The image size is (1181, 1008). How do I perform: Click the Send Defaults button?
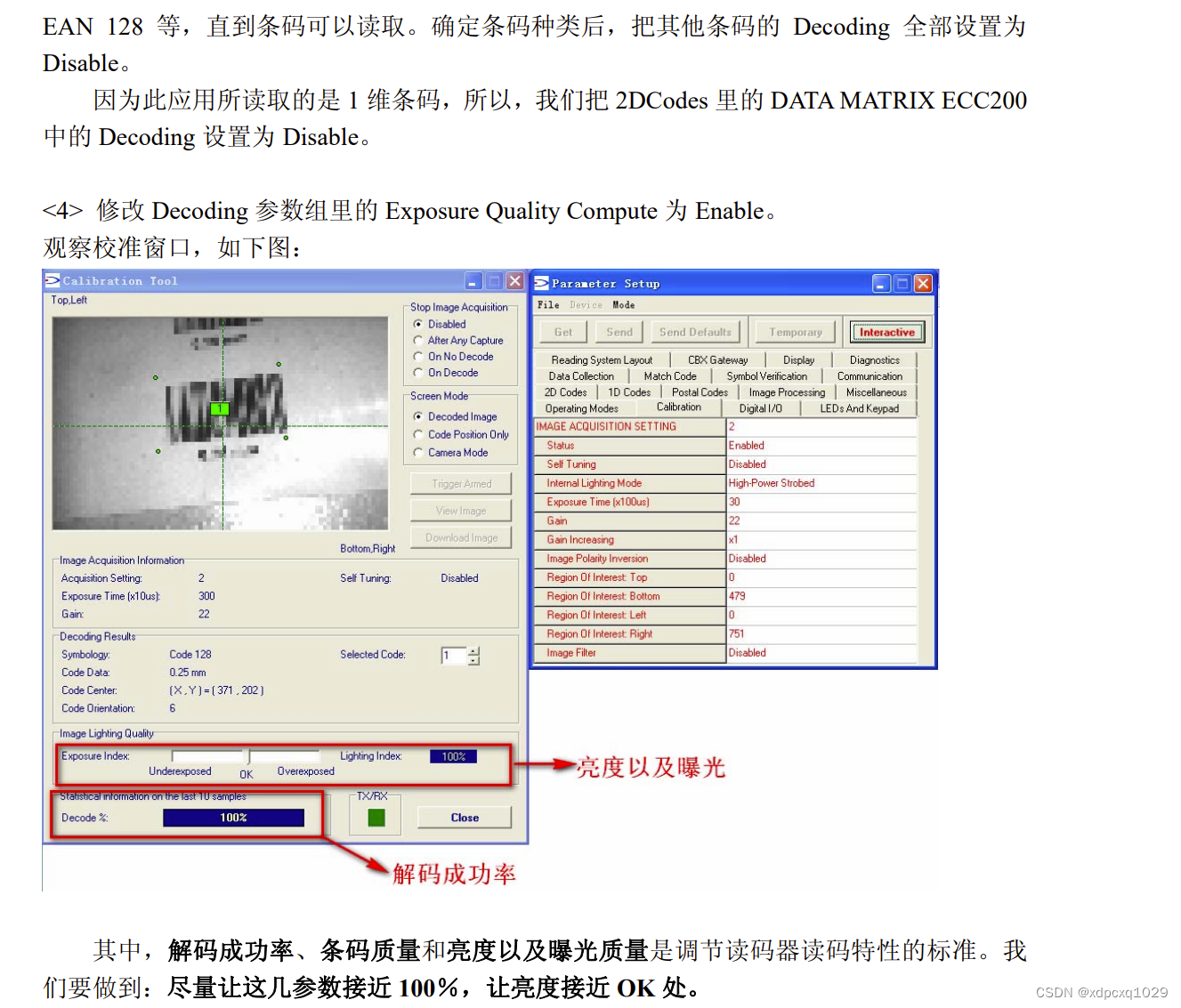click(x=696, y=331)
